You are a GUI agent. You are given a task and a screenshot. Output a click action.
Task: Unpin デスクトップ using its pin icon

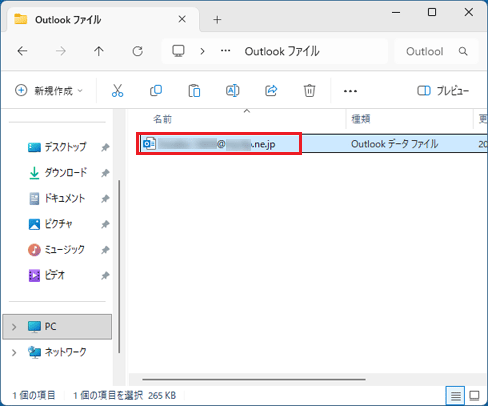[x=105, y=147]
